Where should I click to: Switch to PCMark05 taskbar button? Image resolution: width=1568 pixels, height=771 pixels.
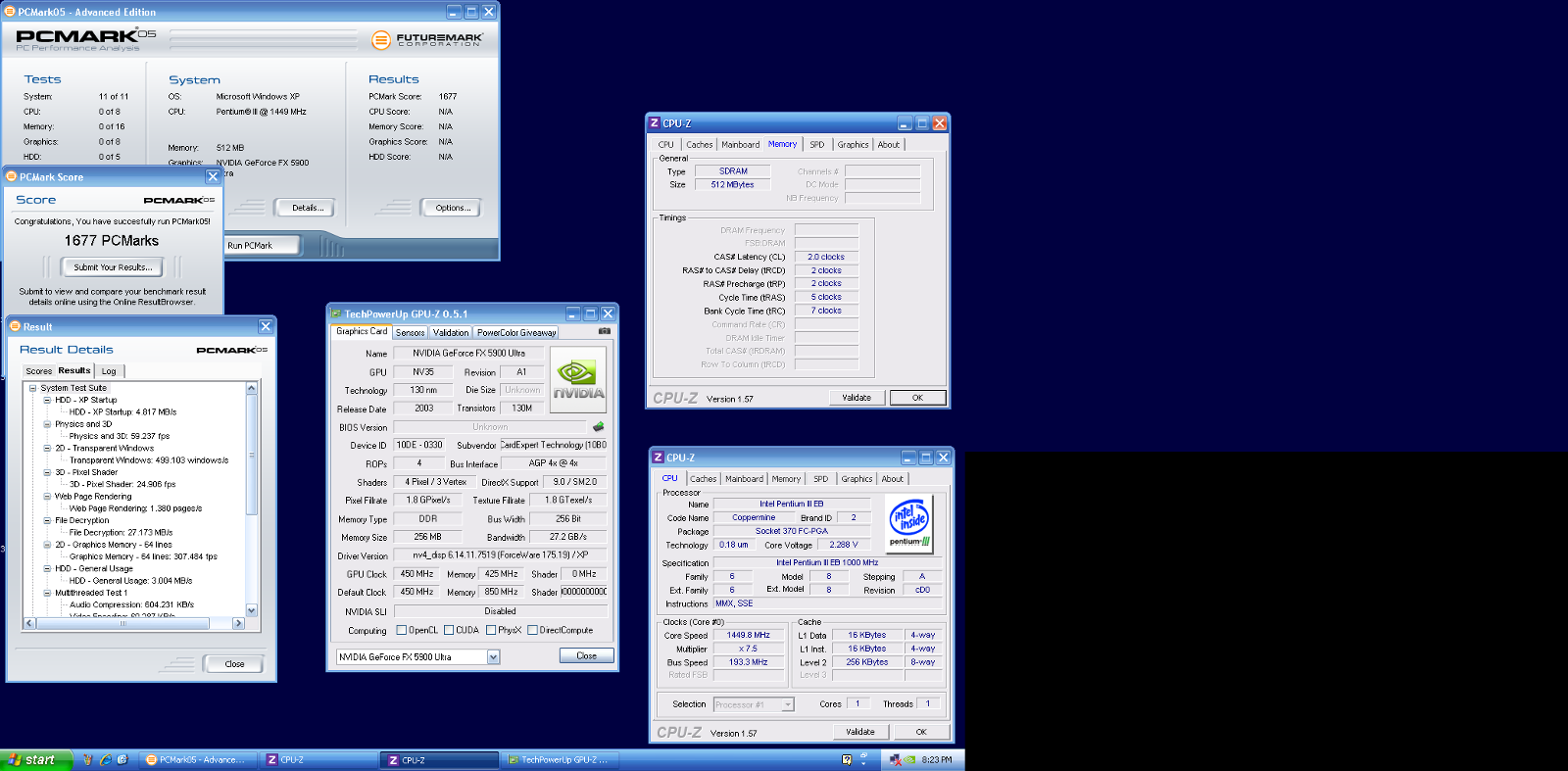(196, 759)
